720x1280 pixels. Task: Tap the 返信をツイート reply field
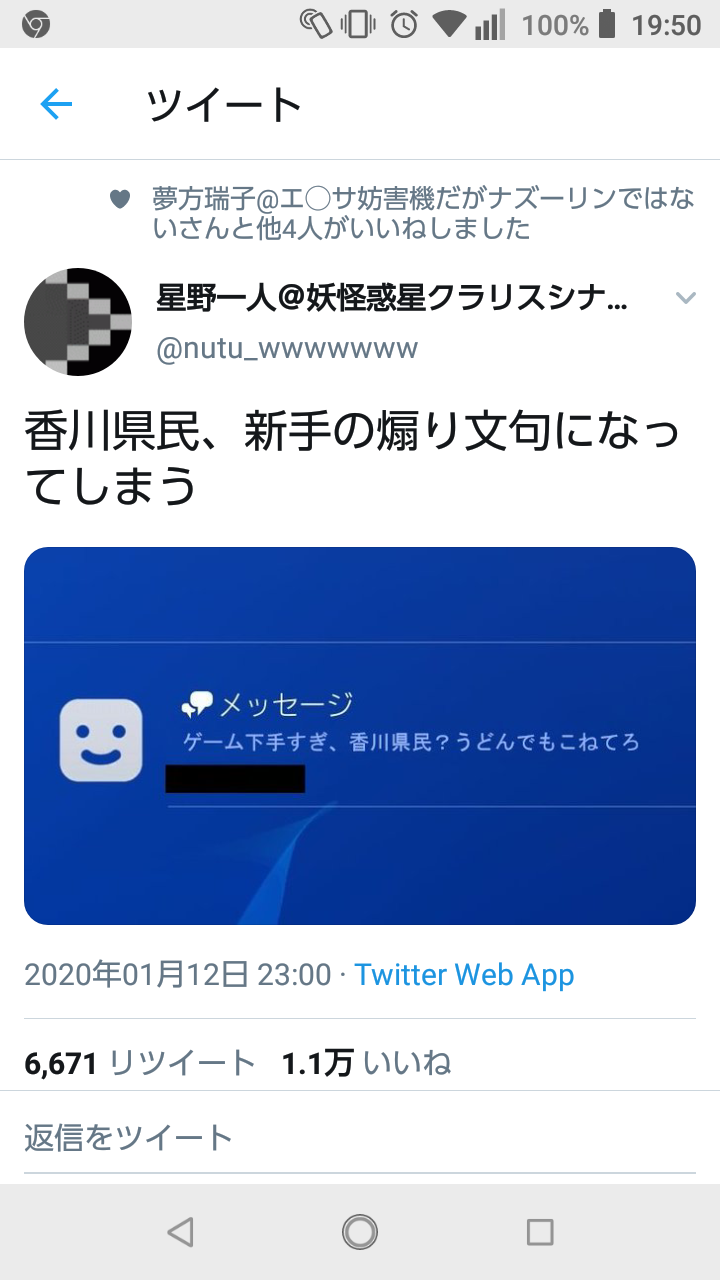[x=360, y=1137]
